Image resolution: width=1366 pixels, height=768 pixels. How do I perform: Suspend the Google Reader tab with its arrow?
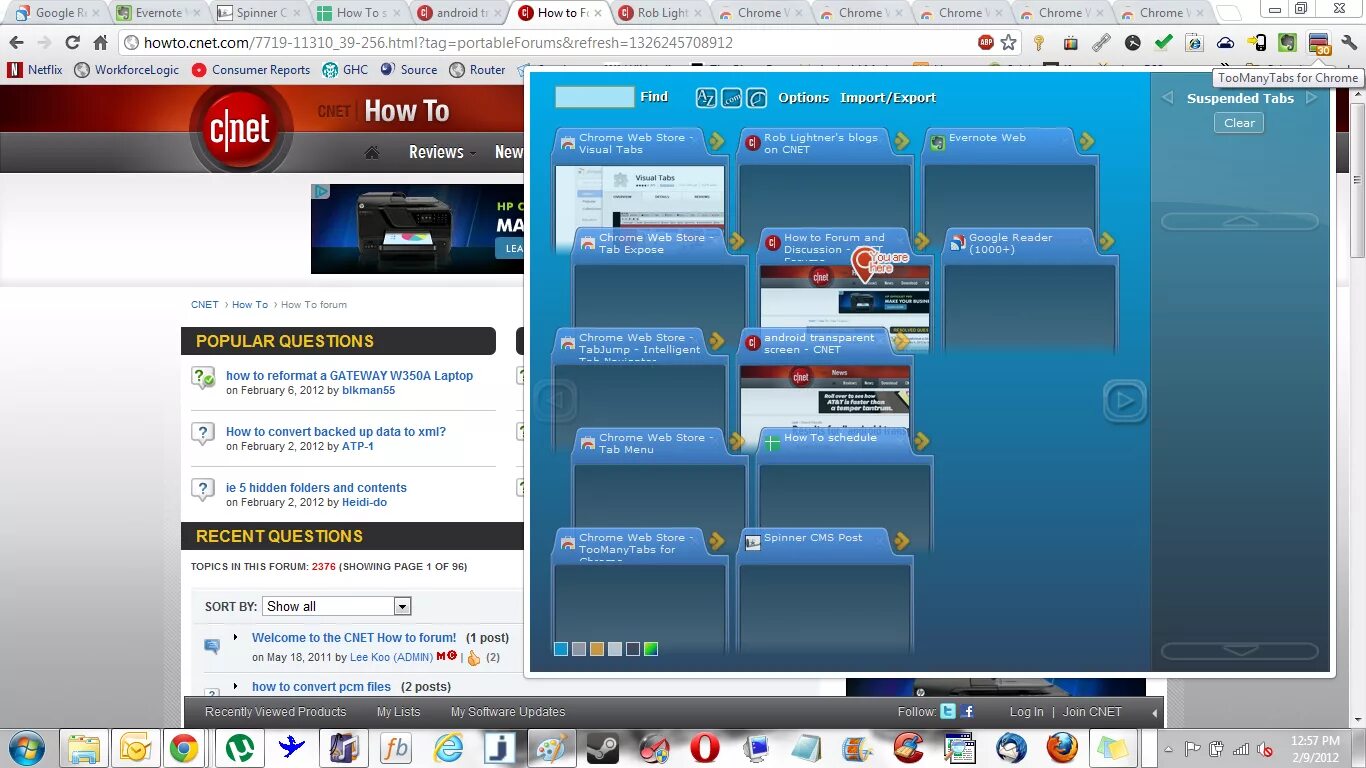tap(1107, 241)
